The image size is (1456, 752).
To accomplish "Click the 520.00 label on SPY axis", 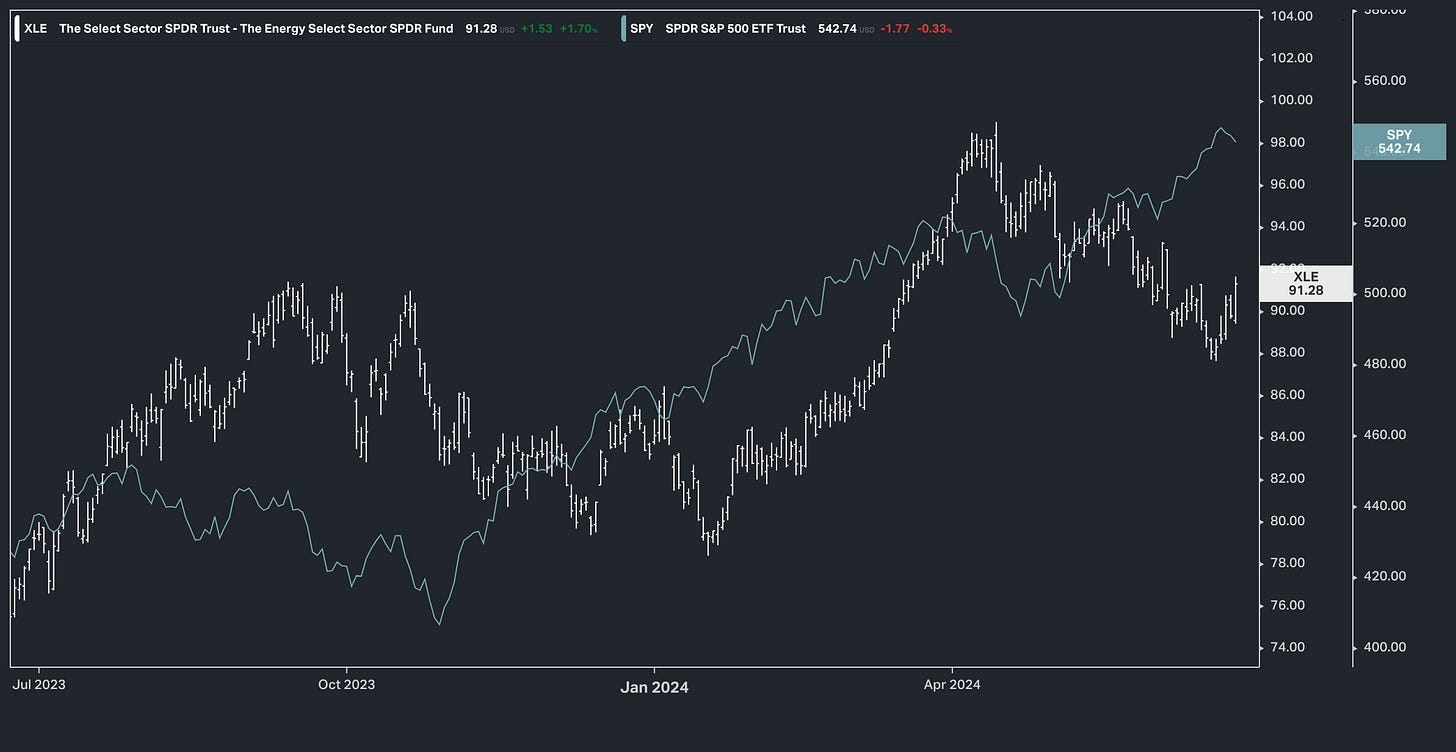I will click(x=1386, y=222).
